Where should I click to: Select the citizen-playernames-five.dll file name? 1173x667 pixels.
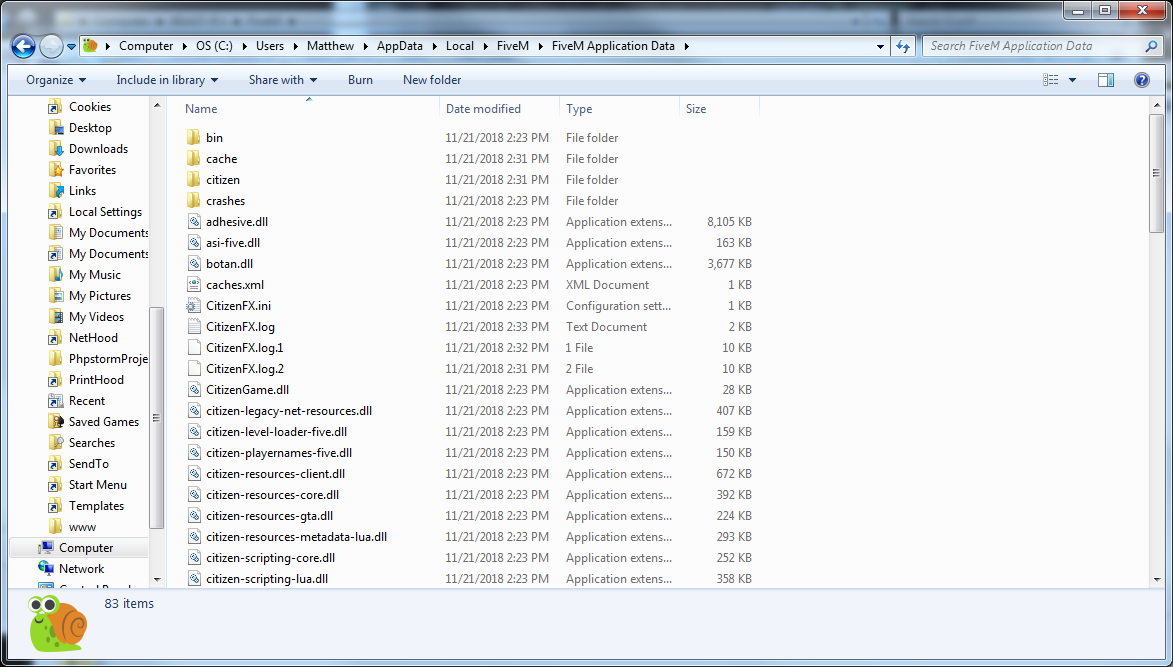[x=279, y=452]
